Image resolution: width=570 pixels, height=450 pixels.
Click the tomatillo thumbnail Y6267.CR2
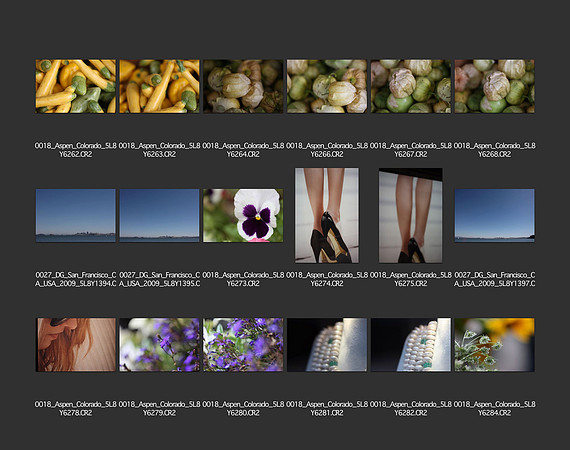(411, 86)
